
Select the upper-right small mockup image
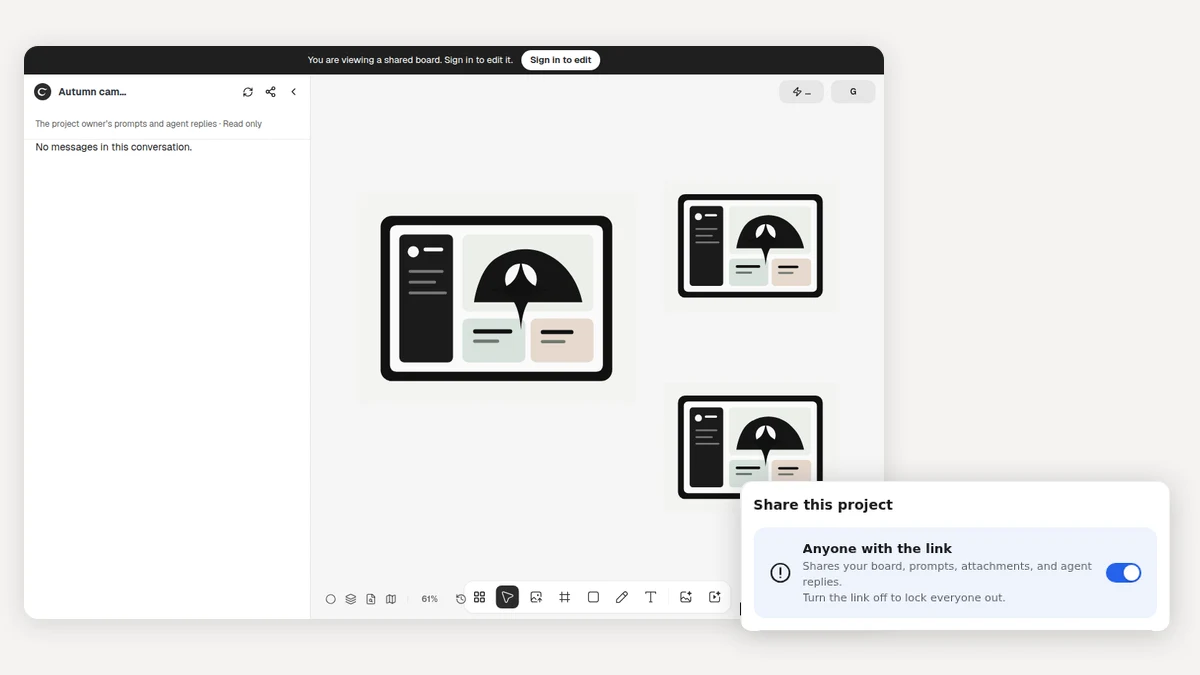[750, 246]
